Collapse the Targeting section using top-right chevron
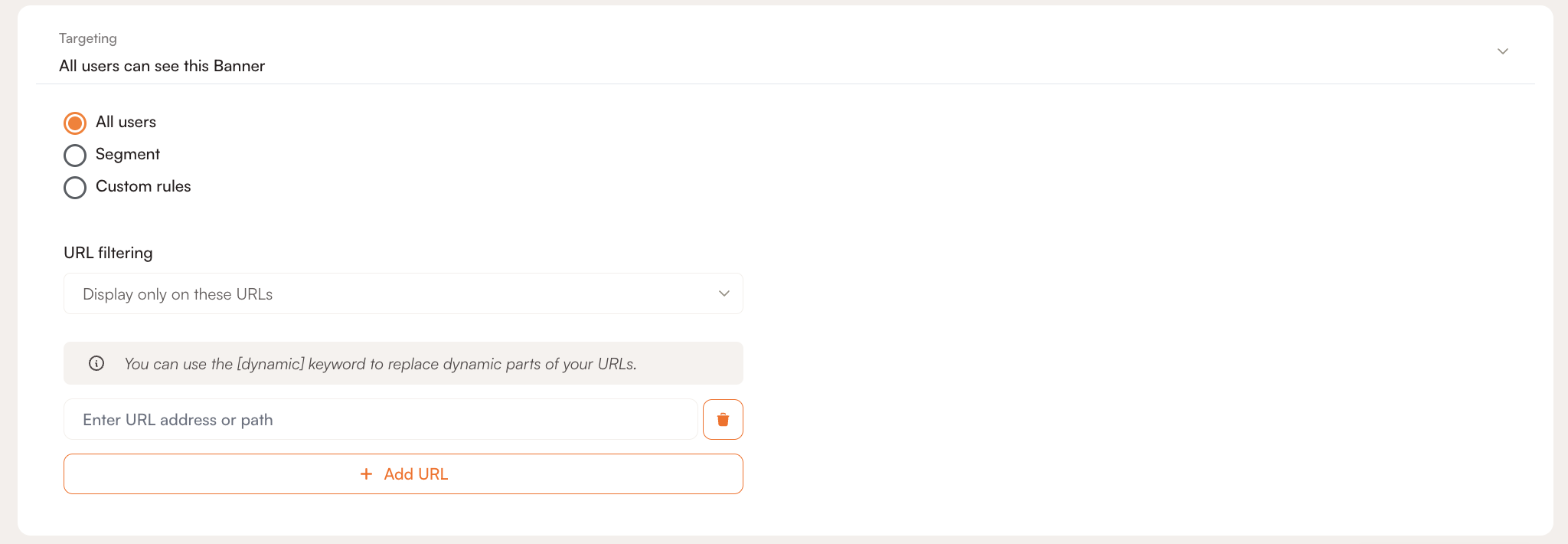Image resolution: width=1568 pixels, height=544 pixels. 1502,51
